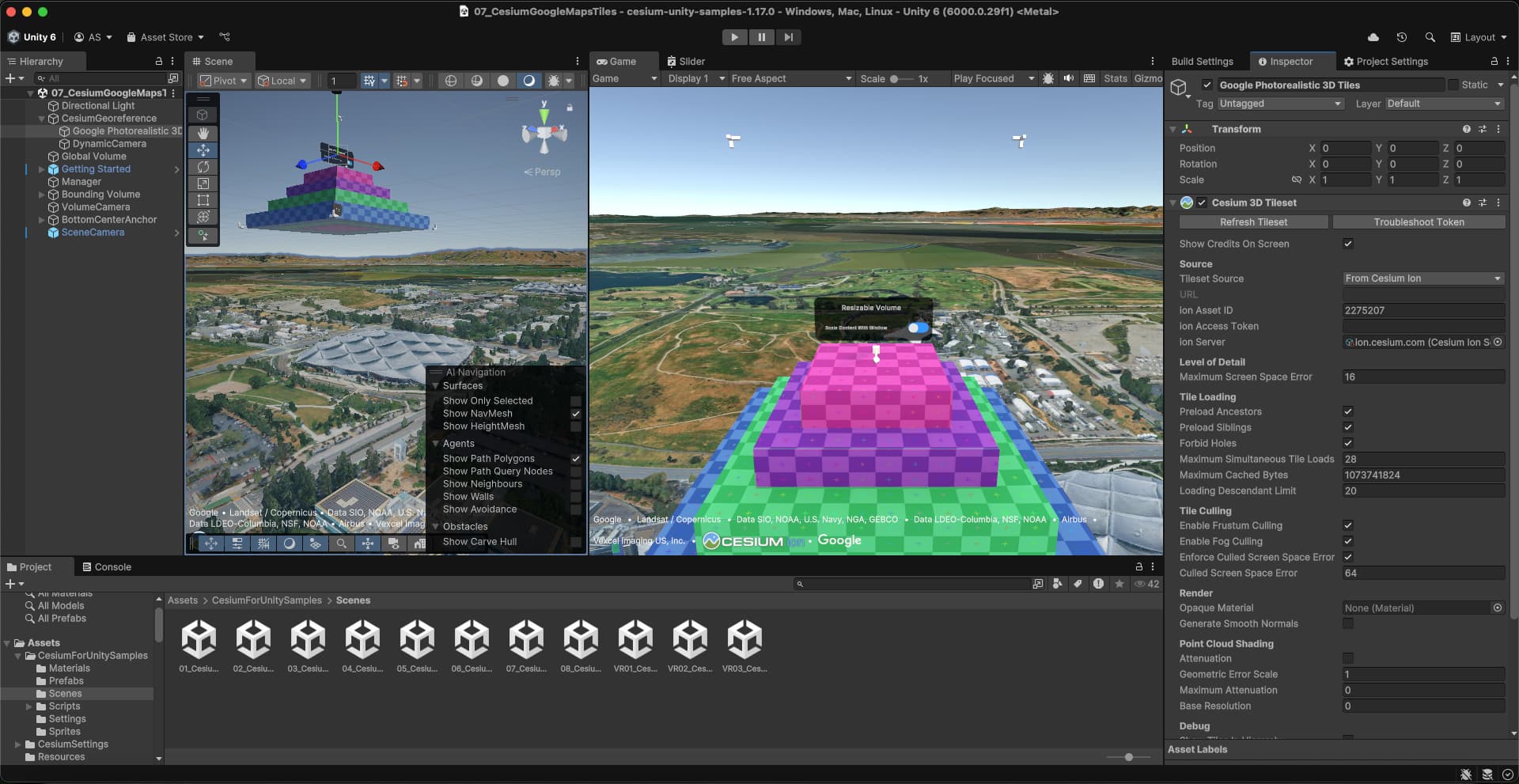Click the Ion Asset ID input field
This screenshot has height=784, width=1519.
tap(1423, 310)
